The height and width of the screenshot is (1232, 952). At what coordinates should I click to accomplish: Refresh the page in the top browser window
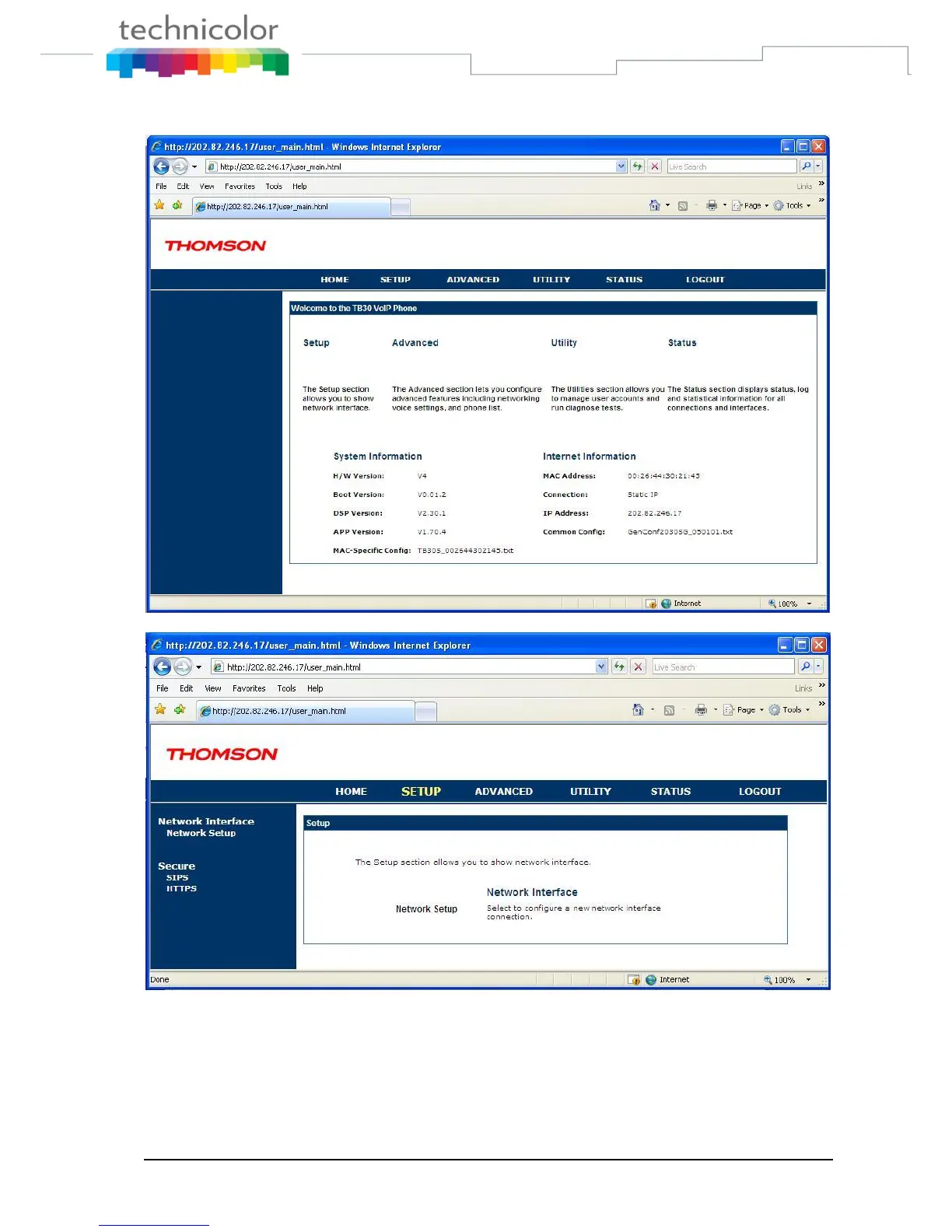click(x=638, y=166)
